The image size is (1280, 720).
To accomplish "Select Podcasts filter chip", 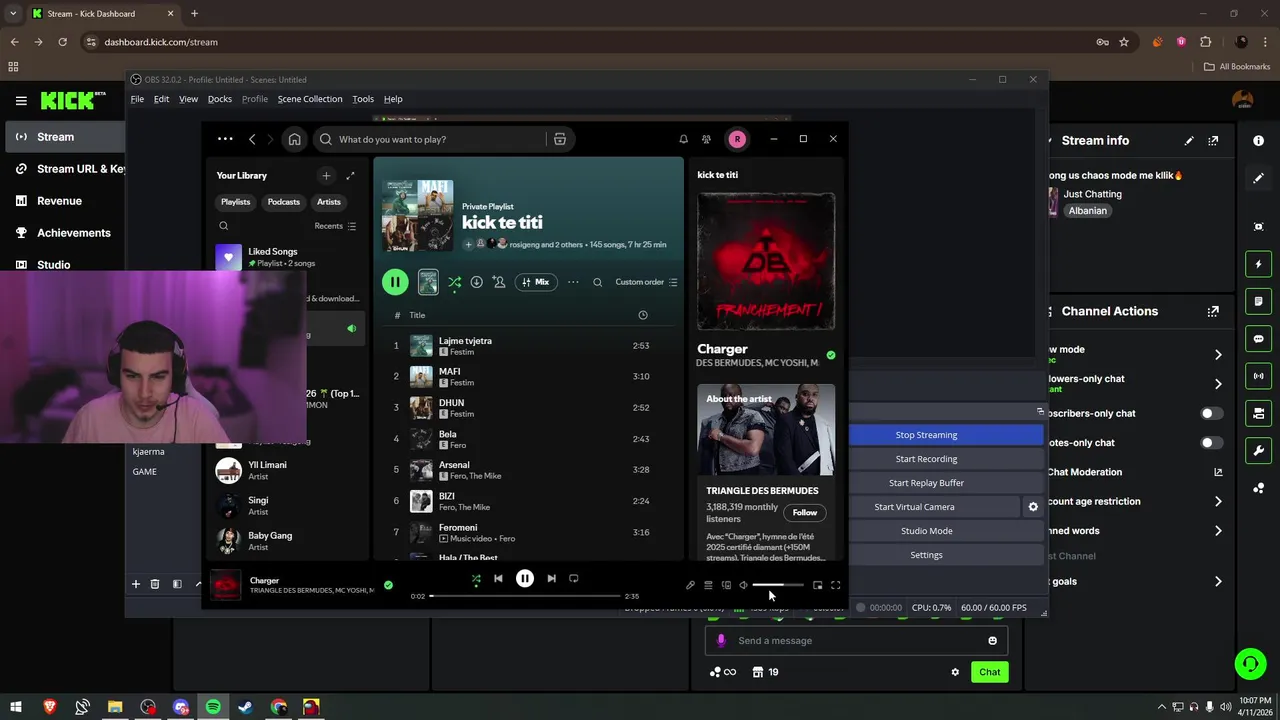I will point(284,202).
